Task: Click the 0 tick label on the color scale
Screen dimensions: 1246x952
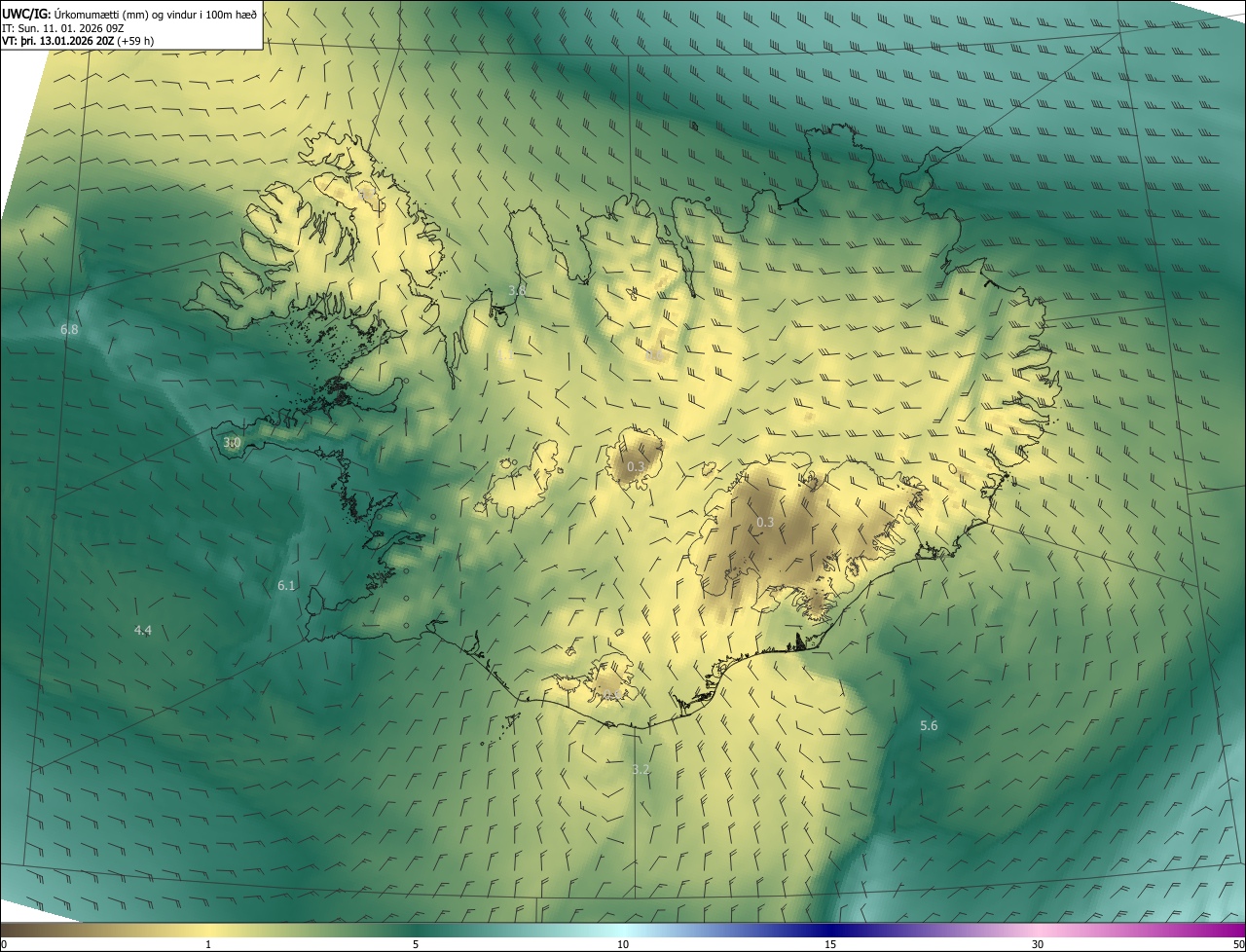Action: pyautogui.click(x=4, y=944)
